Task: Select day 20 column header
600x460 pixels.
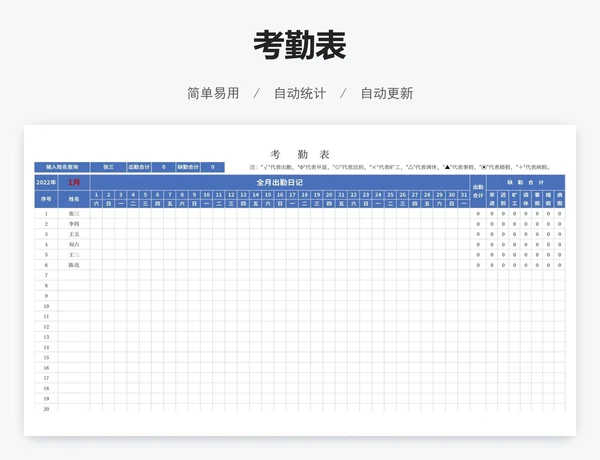Action: coord(329,195)
